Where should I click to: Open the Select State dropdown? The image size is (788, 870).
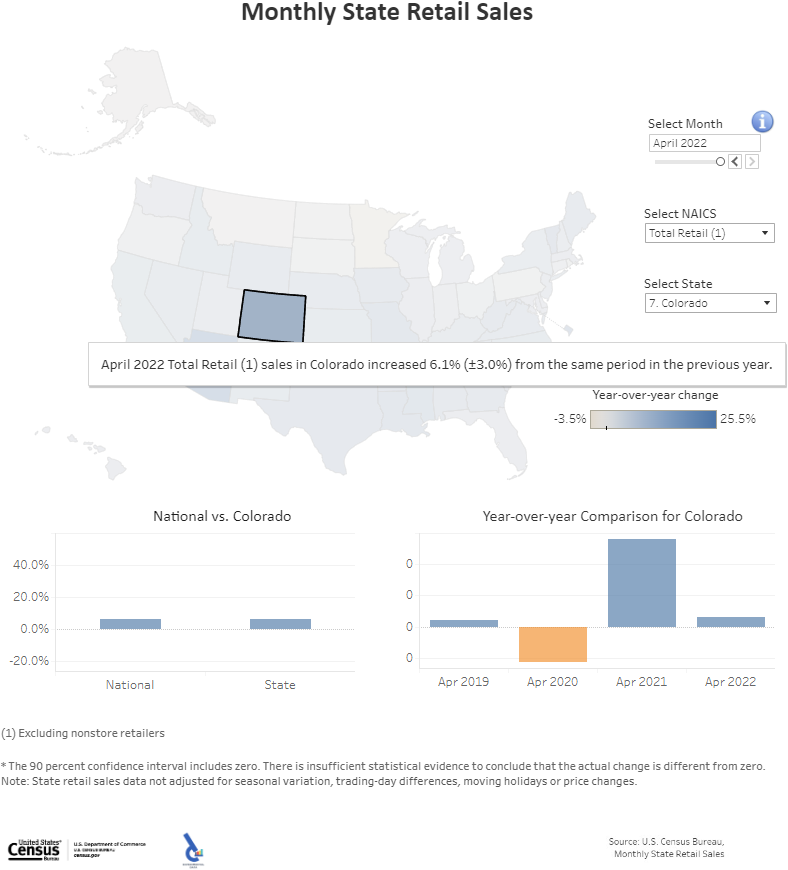tap(710, 302)
